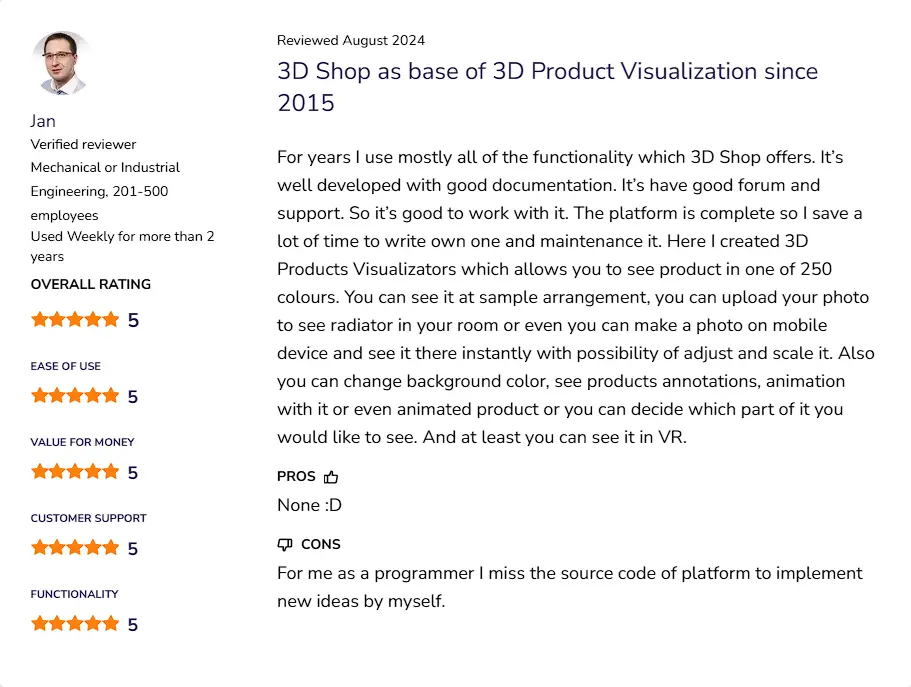Image resolution: width=911 pixels, height=687 pixels.
Task: Click the reviewer name Jan
Action: [43, 121]
